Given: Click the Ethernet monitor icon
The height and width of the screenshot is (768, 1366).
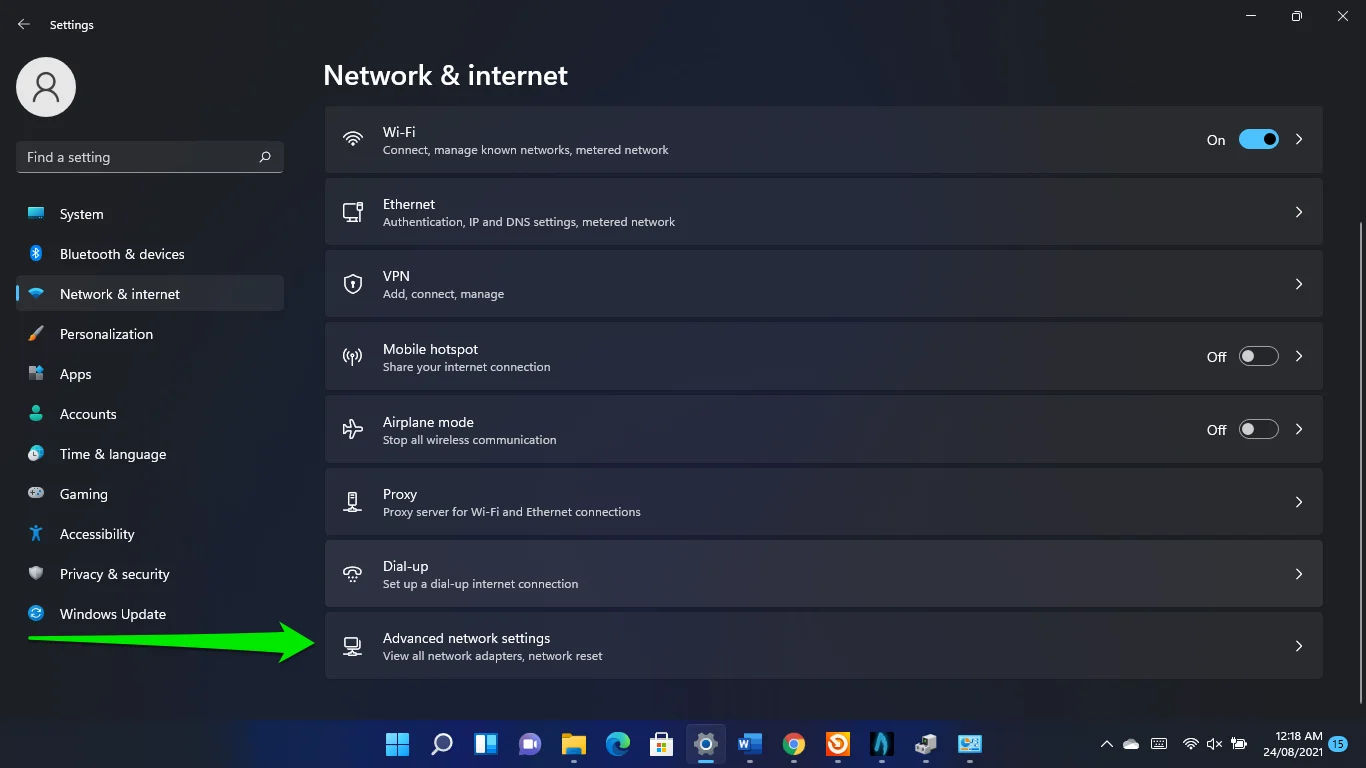Looking at the screenshot, I should (x=353, y=212).
